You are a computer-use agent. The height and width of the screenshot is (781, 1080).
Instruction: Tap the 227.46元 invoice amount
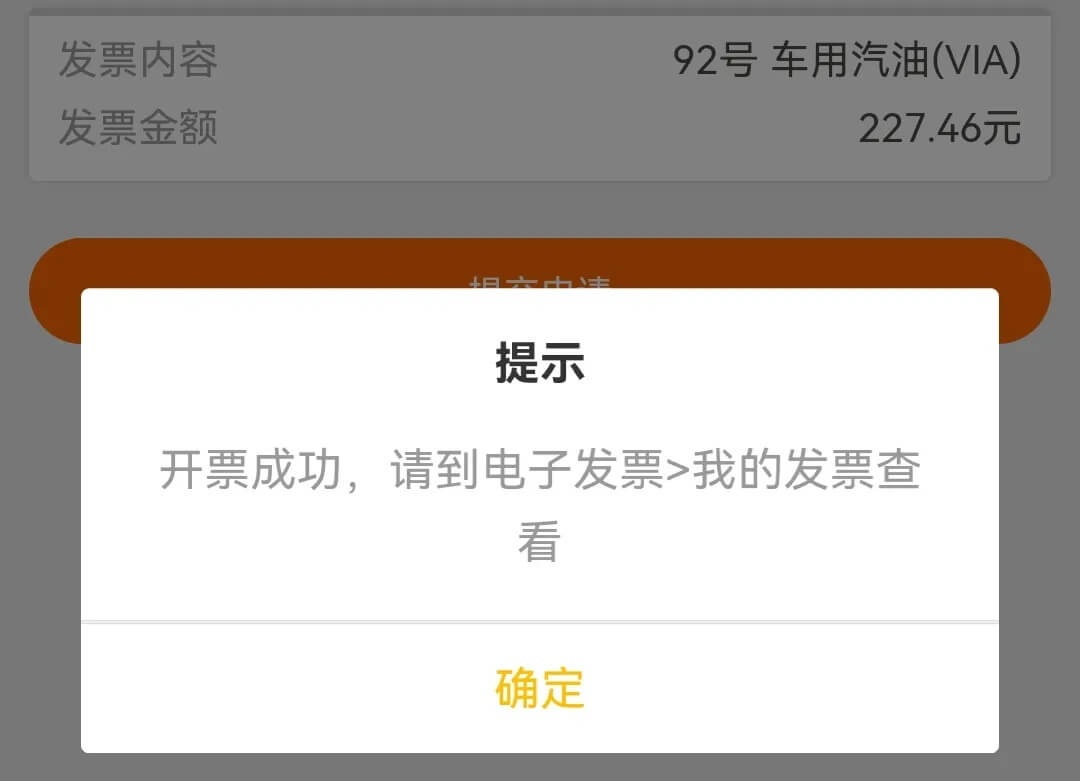click(x=939, y=128)
